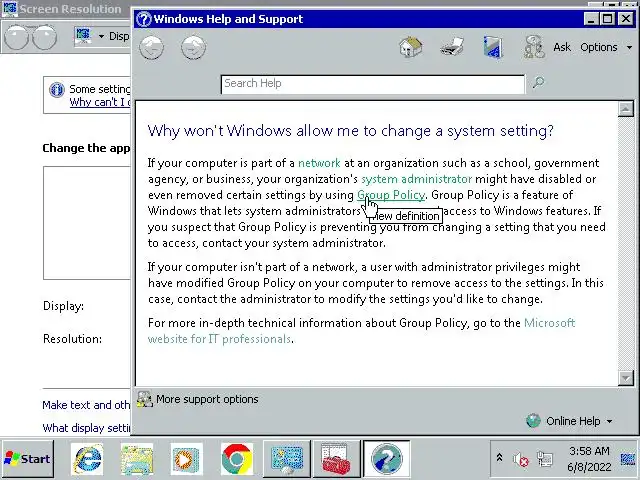Open Windows Explorer from taskbar

pos(137,459)
